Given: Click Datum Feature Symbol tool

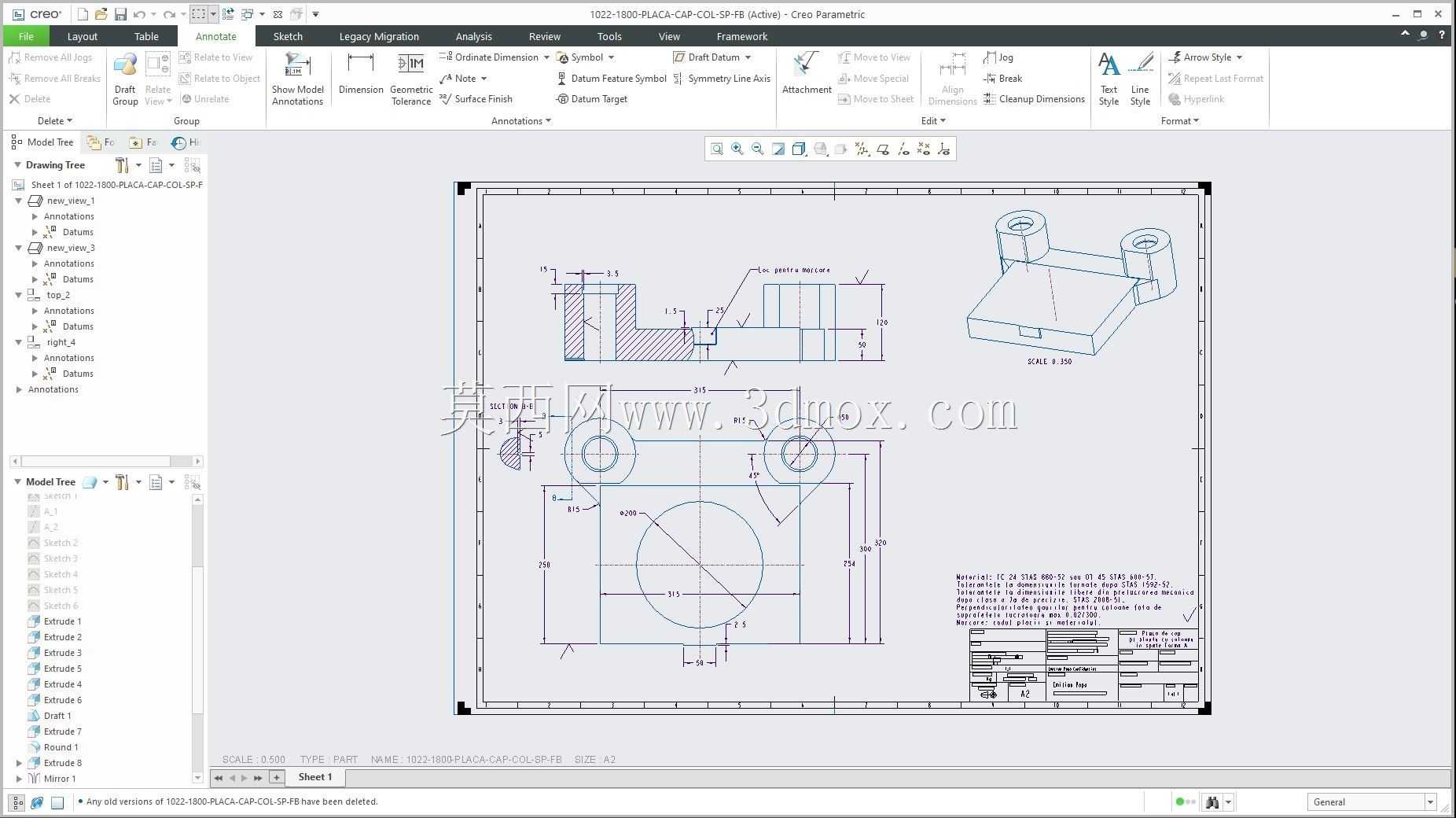Looking at the screenshot, I should coord(611,79).
